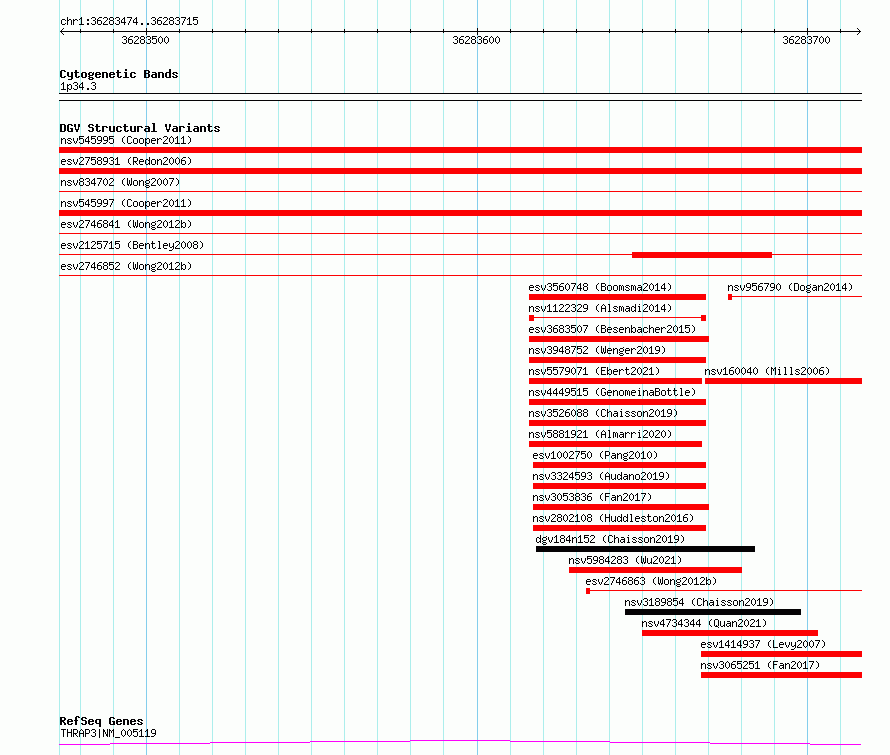
Task: Click the esv1414937 (Levy2007) label
Action: [763, 644]
